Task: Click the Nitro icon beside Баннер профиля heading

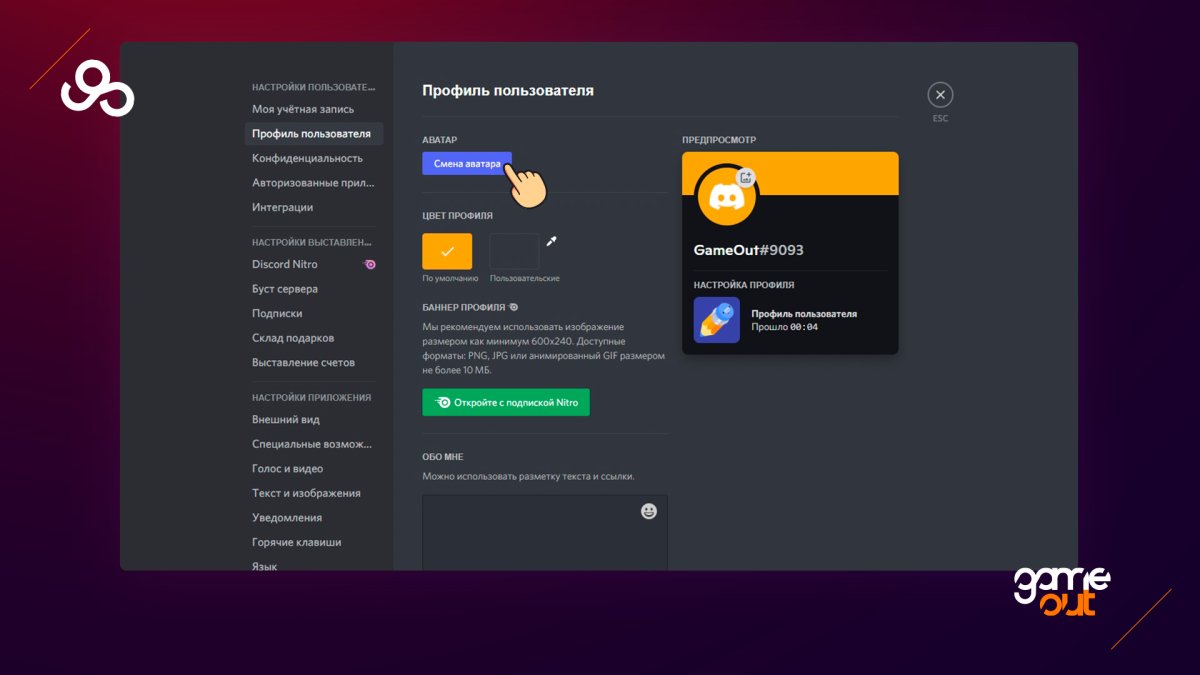Action: pos(513,307)
